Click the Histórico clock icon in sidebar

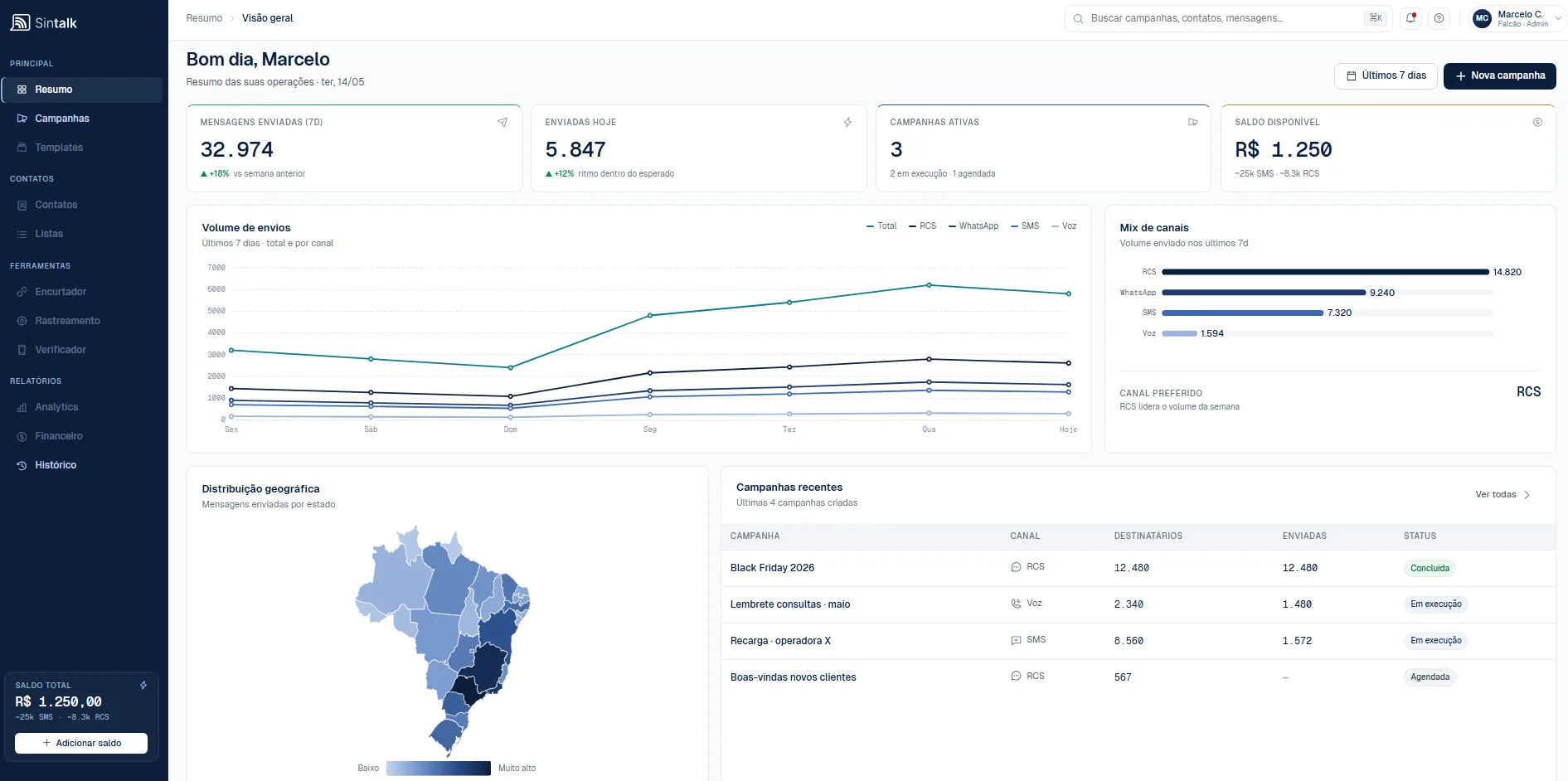tap(22, 465)
